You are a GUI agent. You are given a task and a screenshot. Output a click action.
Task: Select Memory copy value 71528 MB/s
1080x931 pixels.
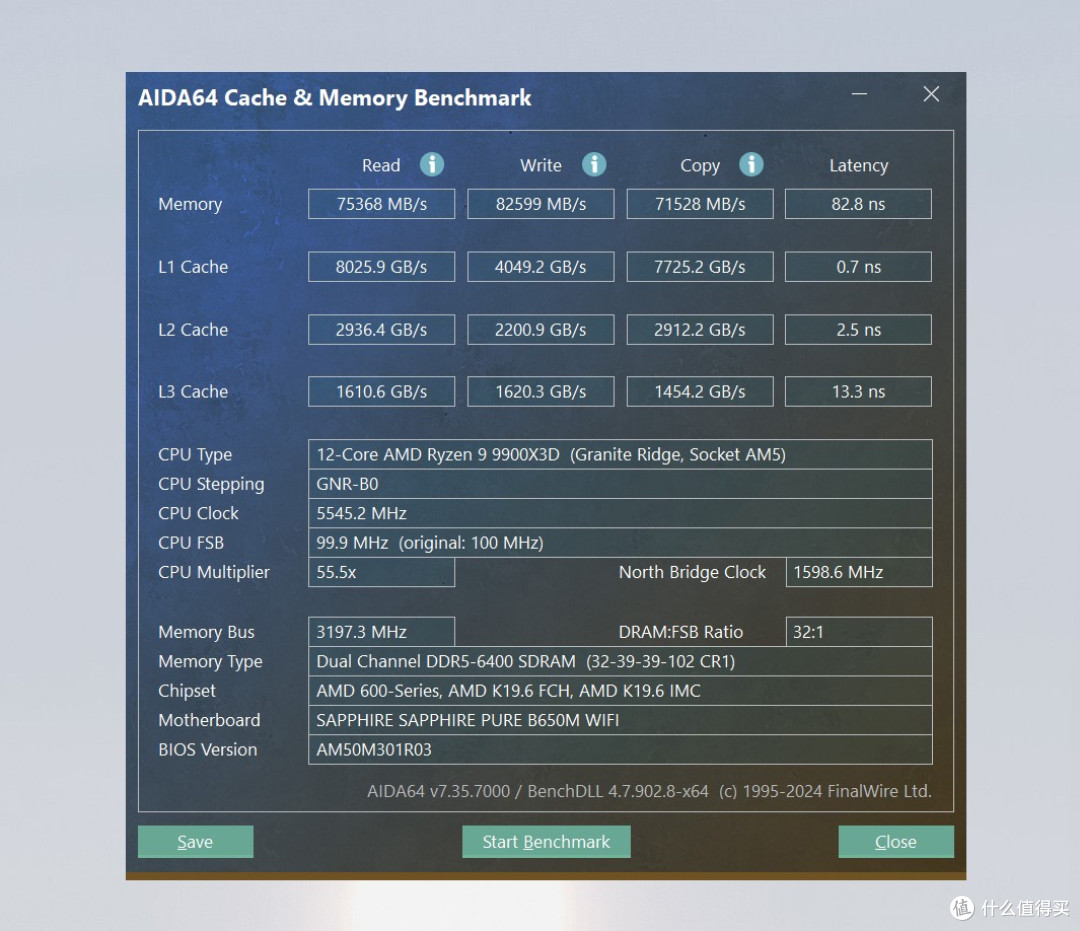[x=700, y=204]
